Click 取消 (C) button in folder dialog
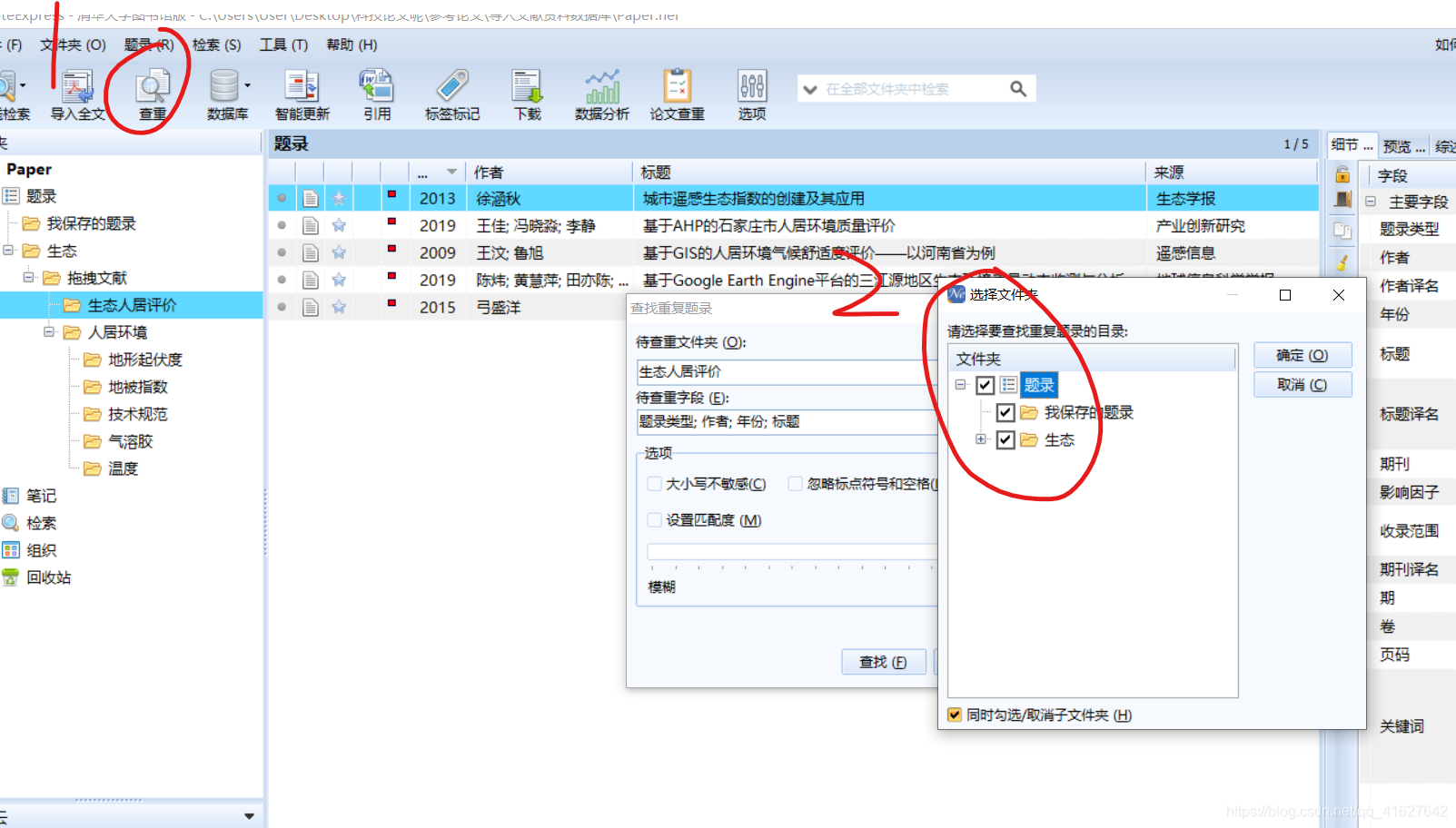 point(1302,385)
